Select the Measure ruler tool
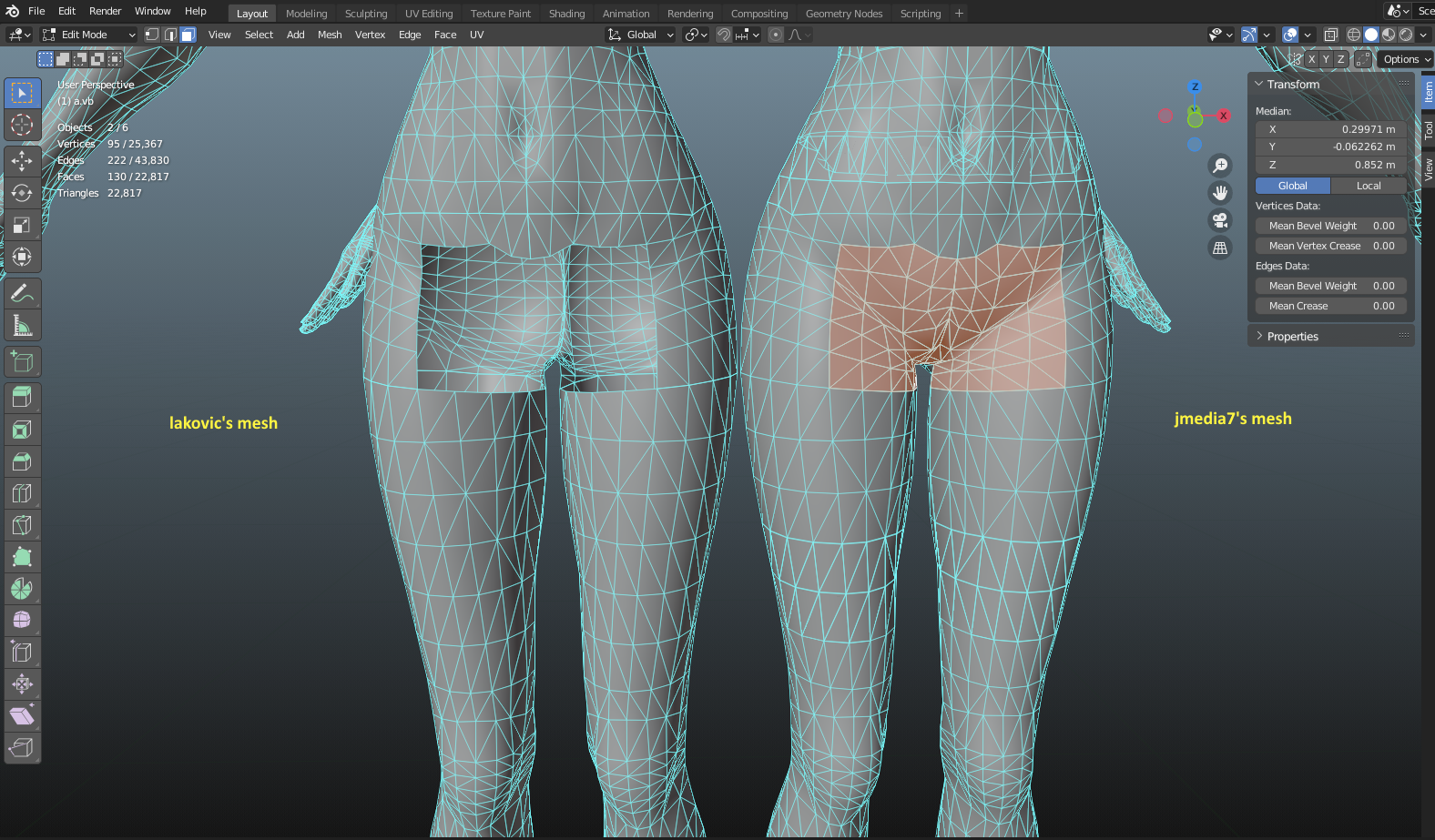The height and width of the screenshot is (840, 1435). pos(22,325)
